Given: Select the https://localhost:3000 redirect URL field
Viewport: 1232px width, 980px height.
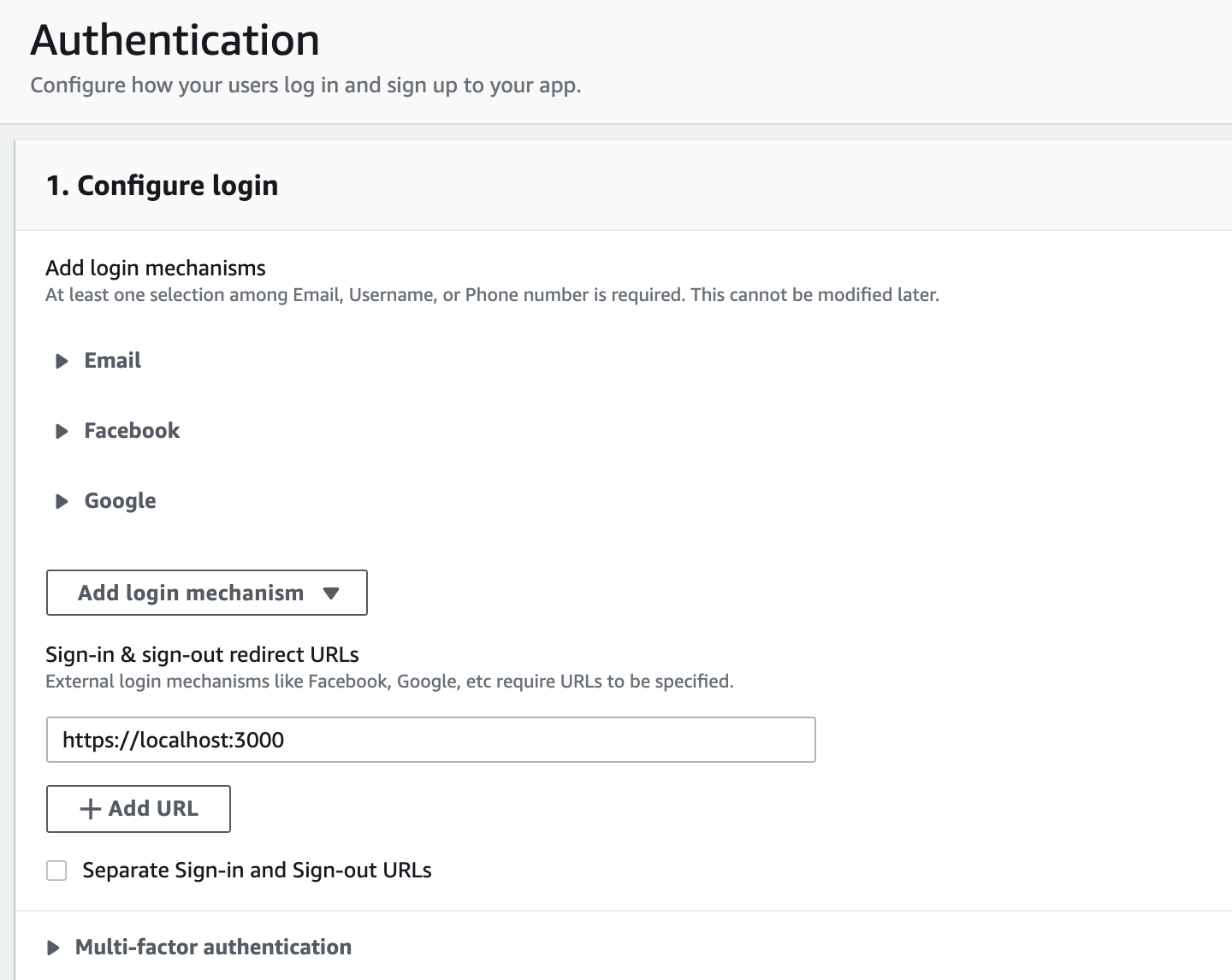Looking at the screenshot, I should click(430, 740).
